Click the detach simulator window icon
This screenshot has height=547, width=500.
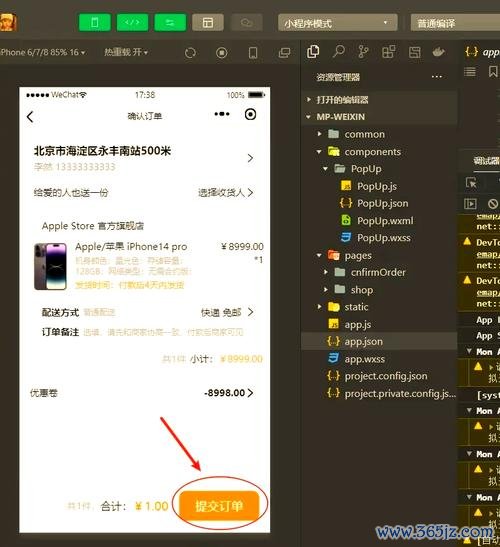point(284,53)
